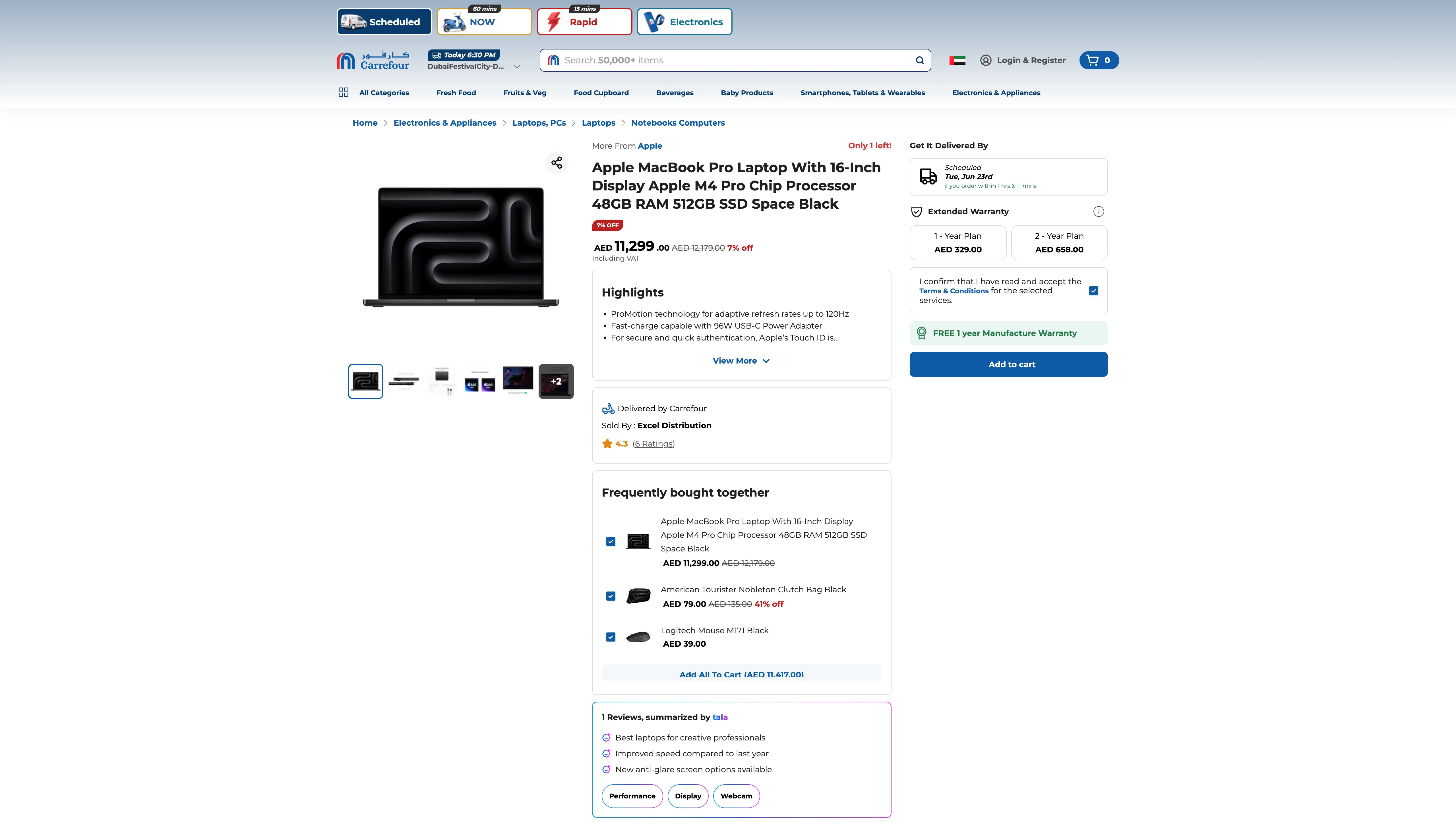
Task: Filter reviews by Performance tag
Action: (632, 796)
